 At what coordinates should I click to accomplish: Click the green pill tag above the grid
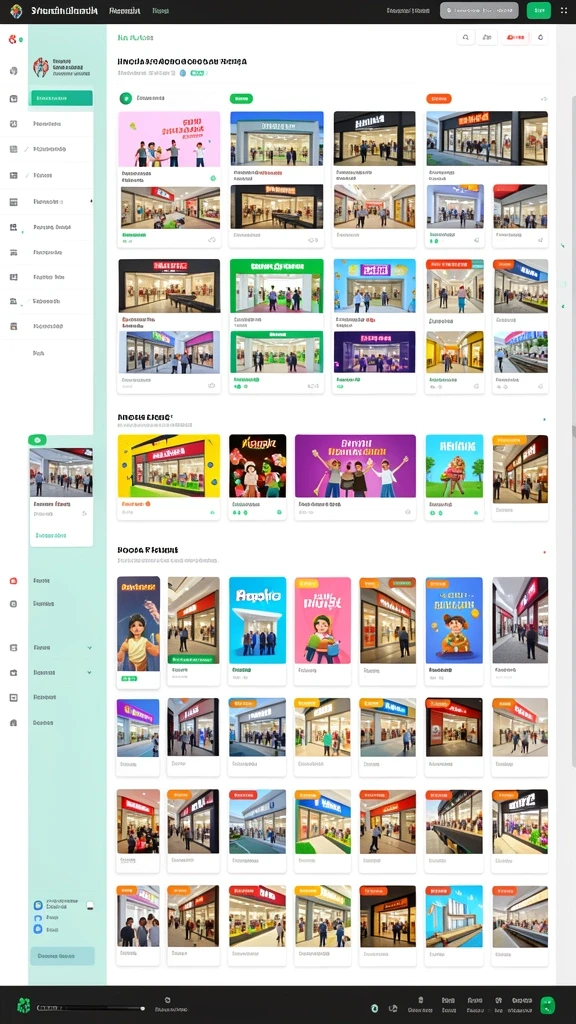click(x=241, y=99)
